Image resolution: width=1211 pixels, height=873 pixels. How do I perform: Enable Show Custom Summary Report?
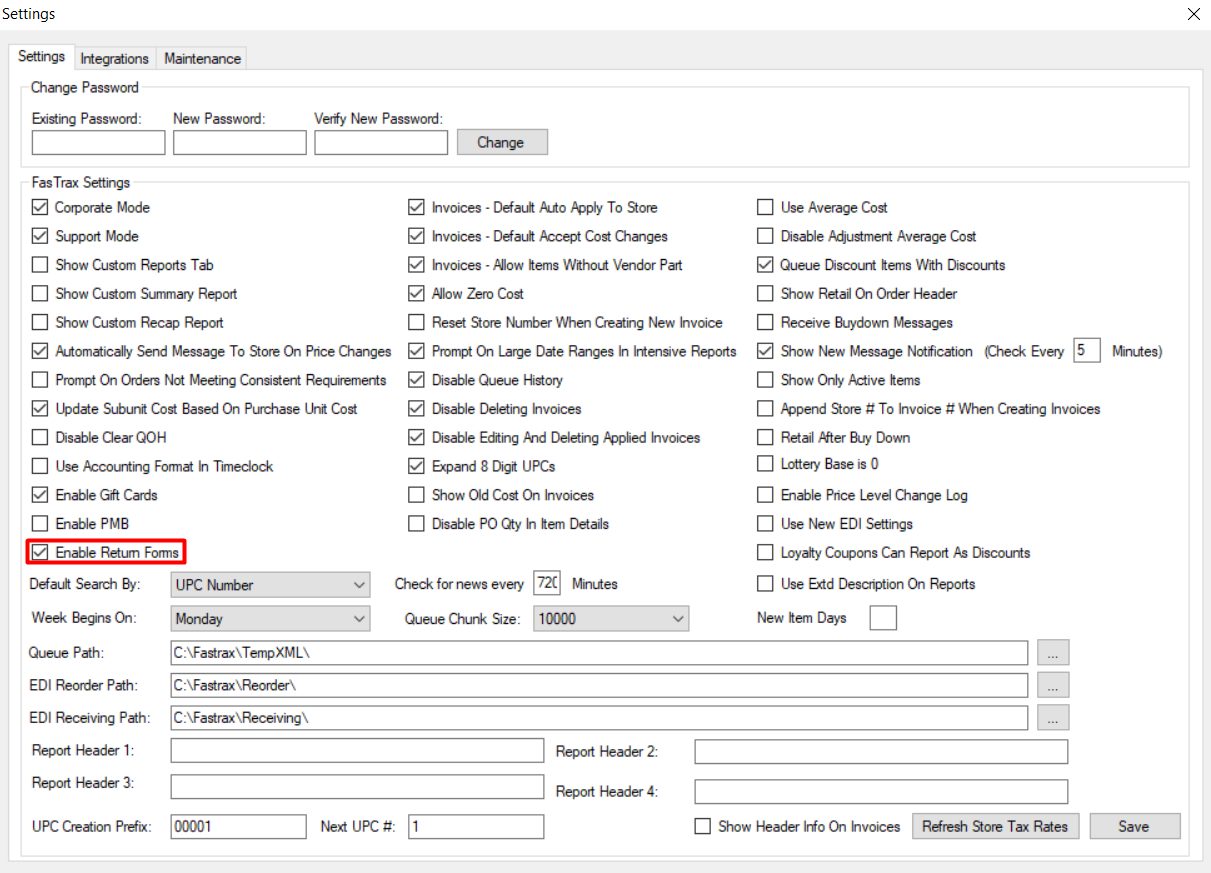(x=40, y=294)
